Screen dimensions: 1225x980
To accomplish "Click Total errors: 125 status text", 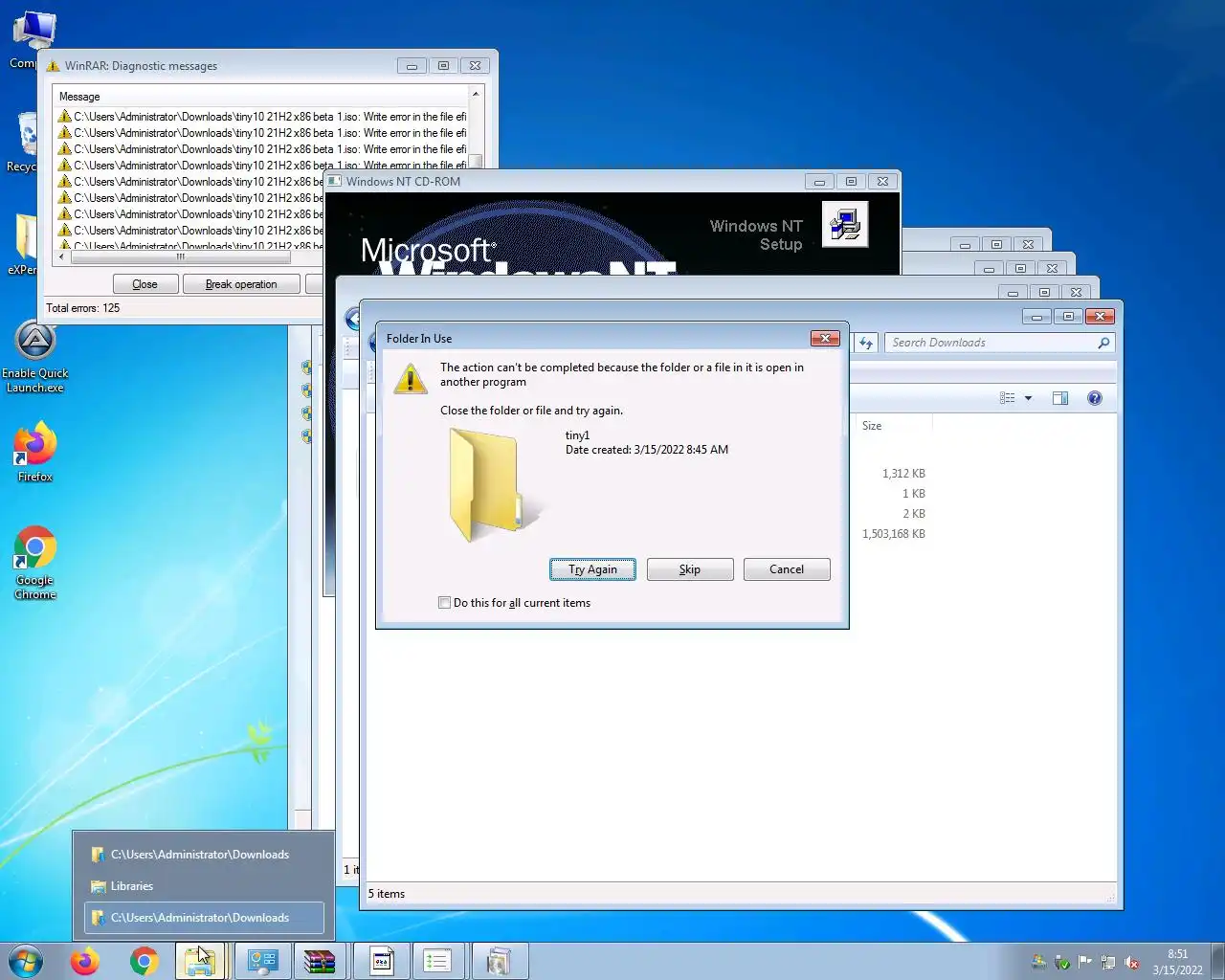I will point(83,308).
